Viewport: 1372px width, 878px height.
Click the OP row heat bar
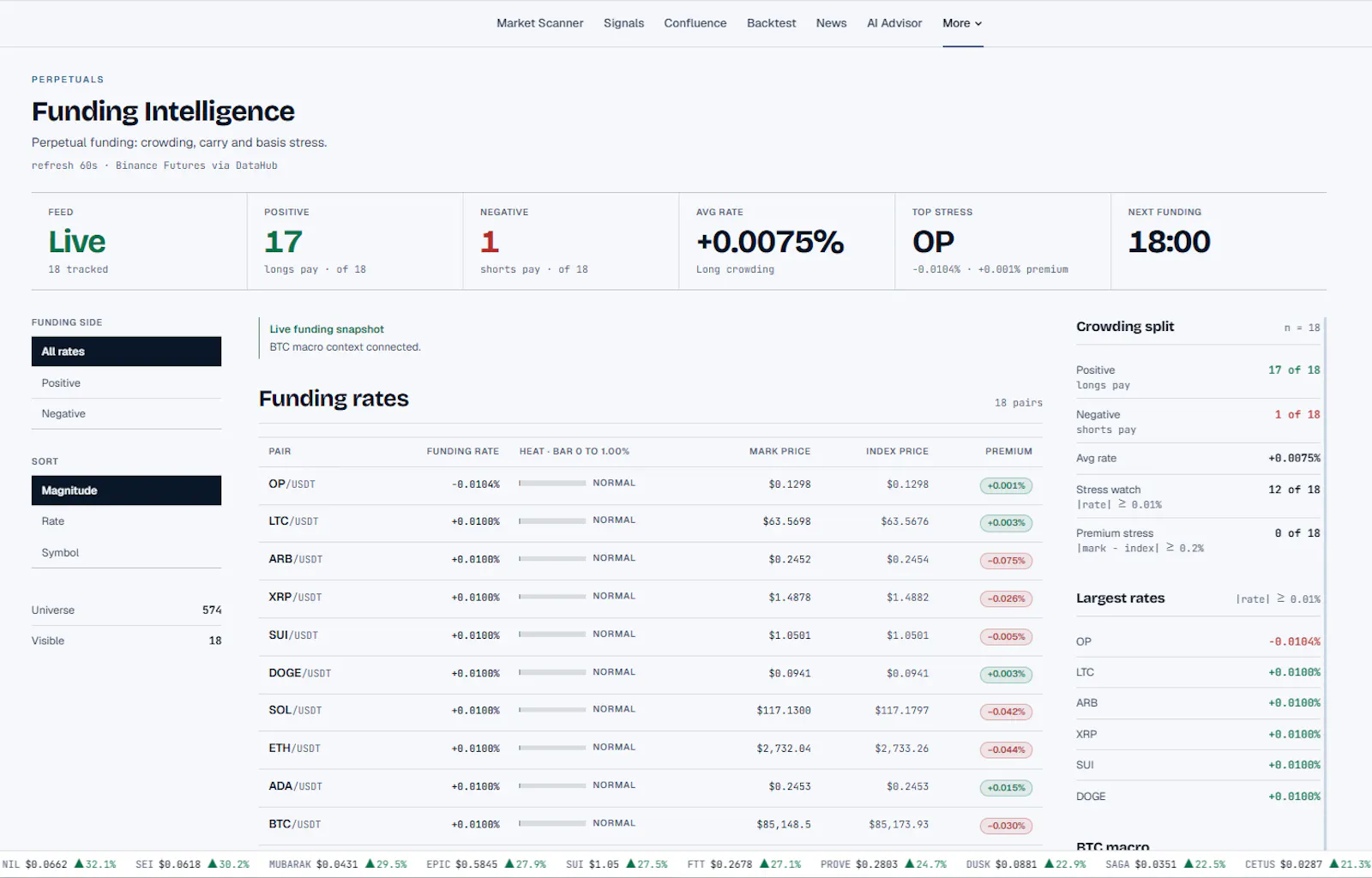coord(552,484)
